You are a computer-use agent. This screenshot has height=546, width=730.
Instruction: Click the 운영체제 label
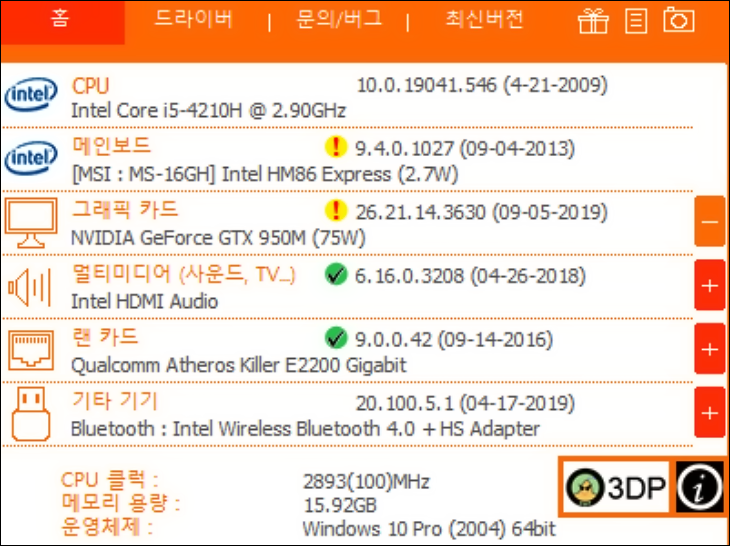(x=107, y=526)
